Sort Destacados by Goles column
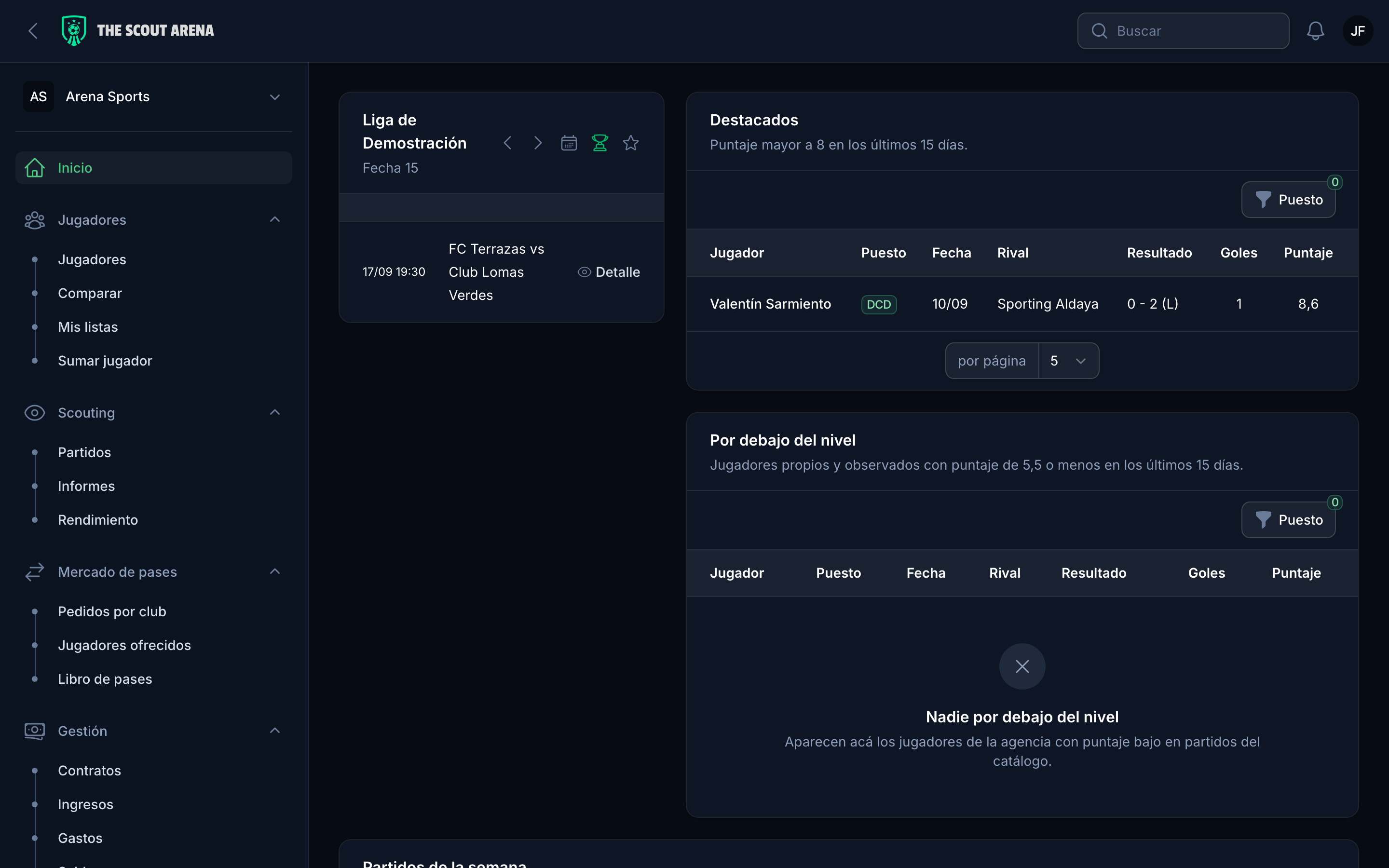The image size is (1389, 868). [1239, 253]
